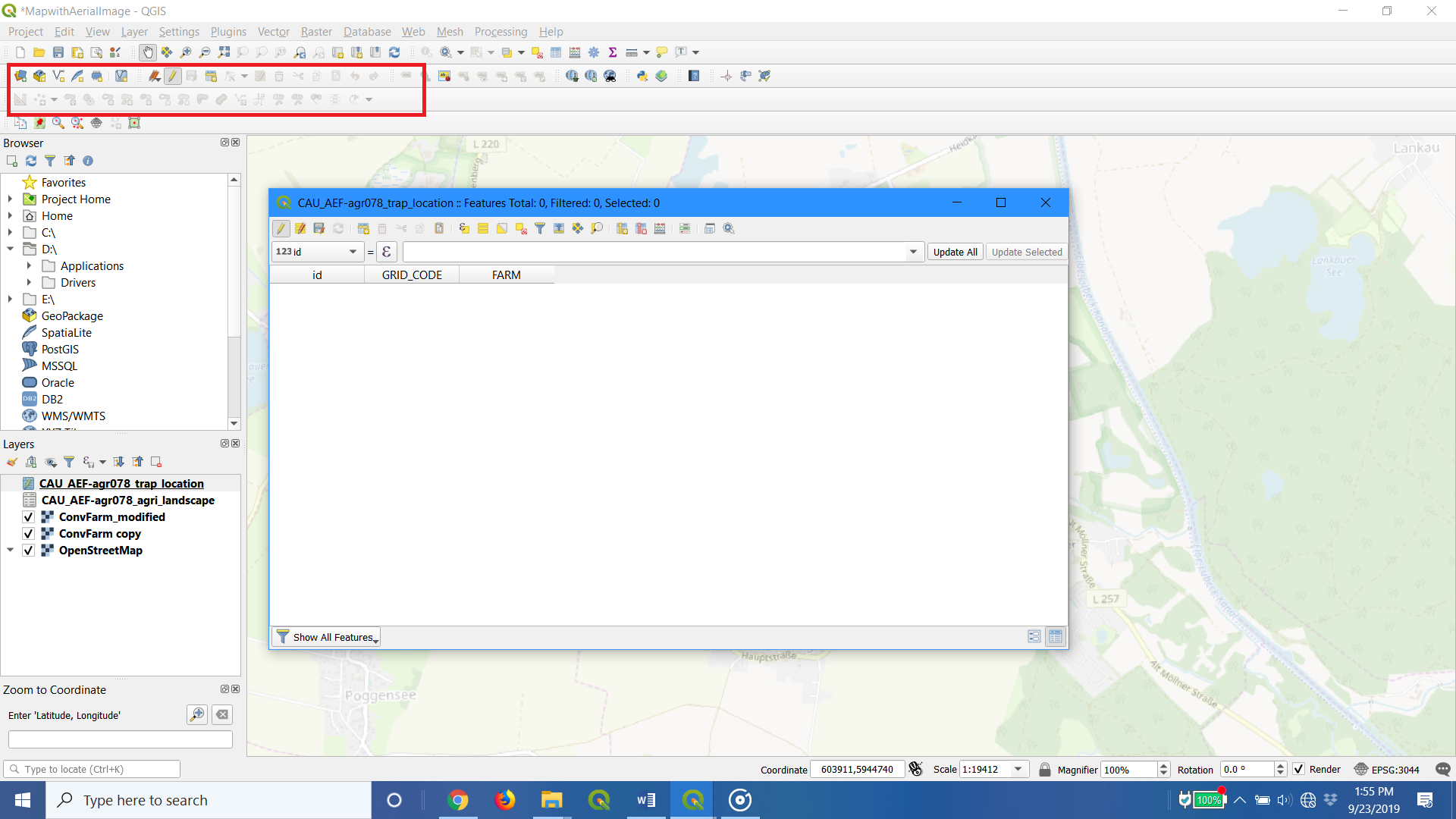Toggle extents and mouse position display
1456x819 pixels.
click(x=916, y=769)
